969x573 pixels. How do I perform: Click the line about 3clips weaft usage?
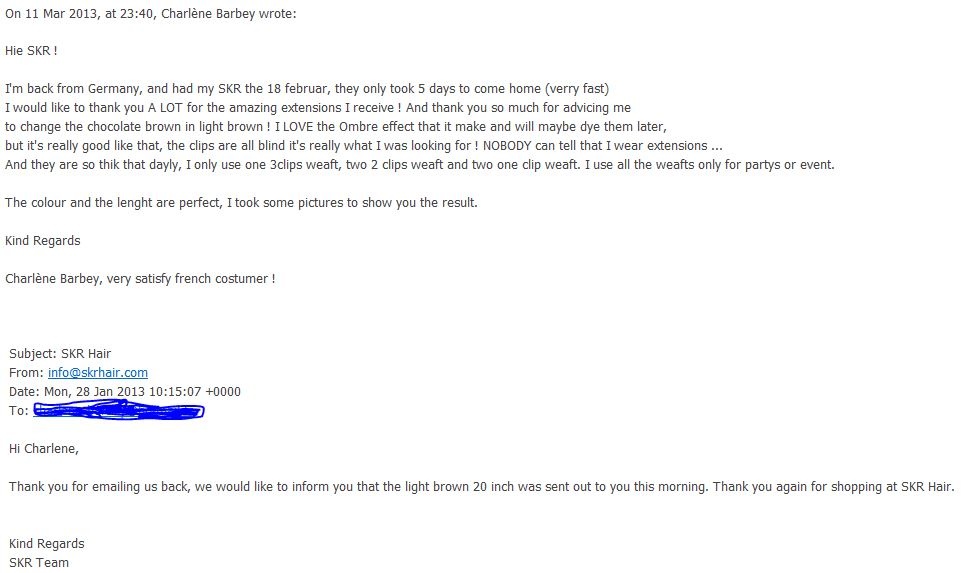419,165
